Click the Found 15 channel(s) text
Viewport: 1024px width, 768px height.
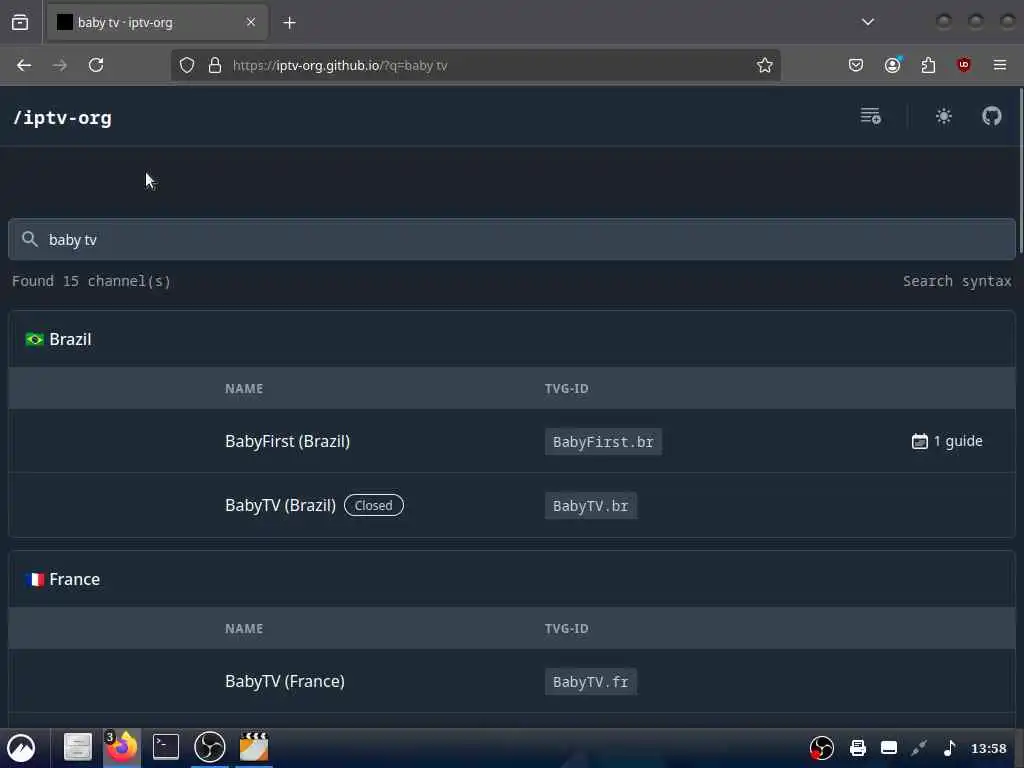(91, 281)
